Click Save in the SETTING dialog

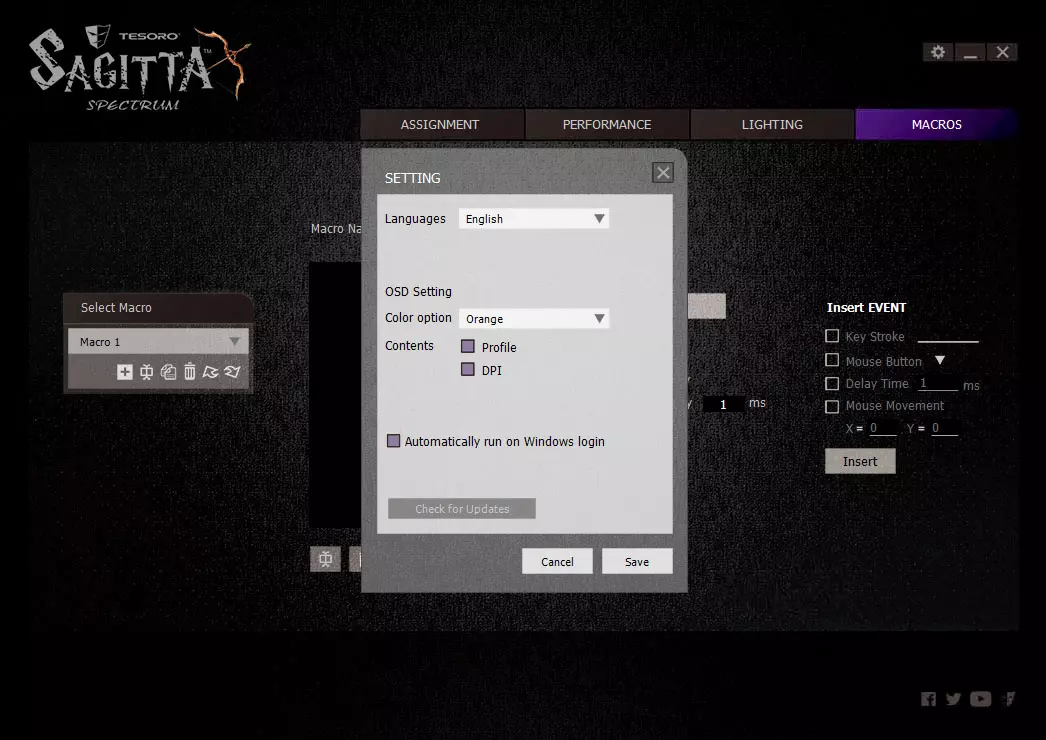coord(637,562)
